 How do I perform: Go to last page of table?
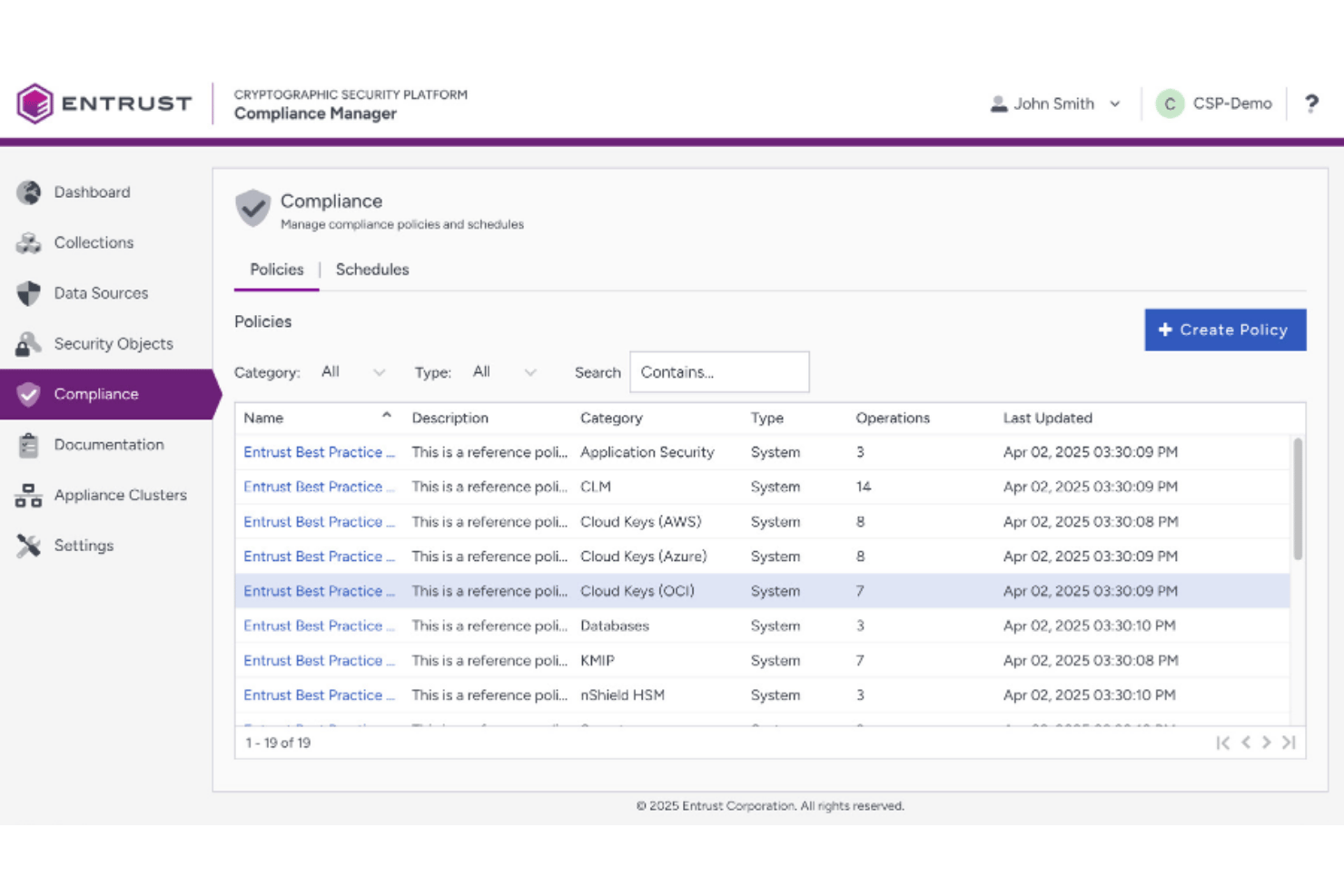(x=1289, y=743)
